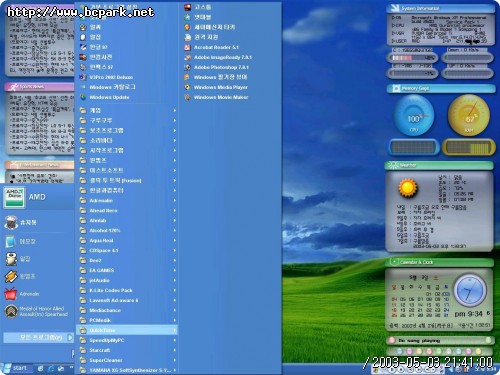Viewport: 500px width, 375px height.
Task: Click the blue CPU 100 gauge dial
Action: [x=414, y=116]
